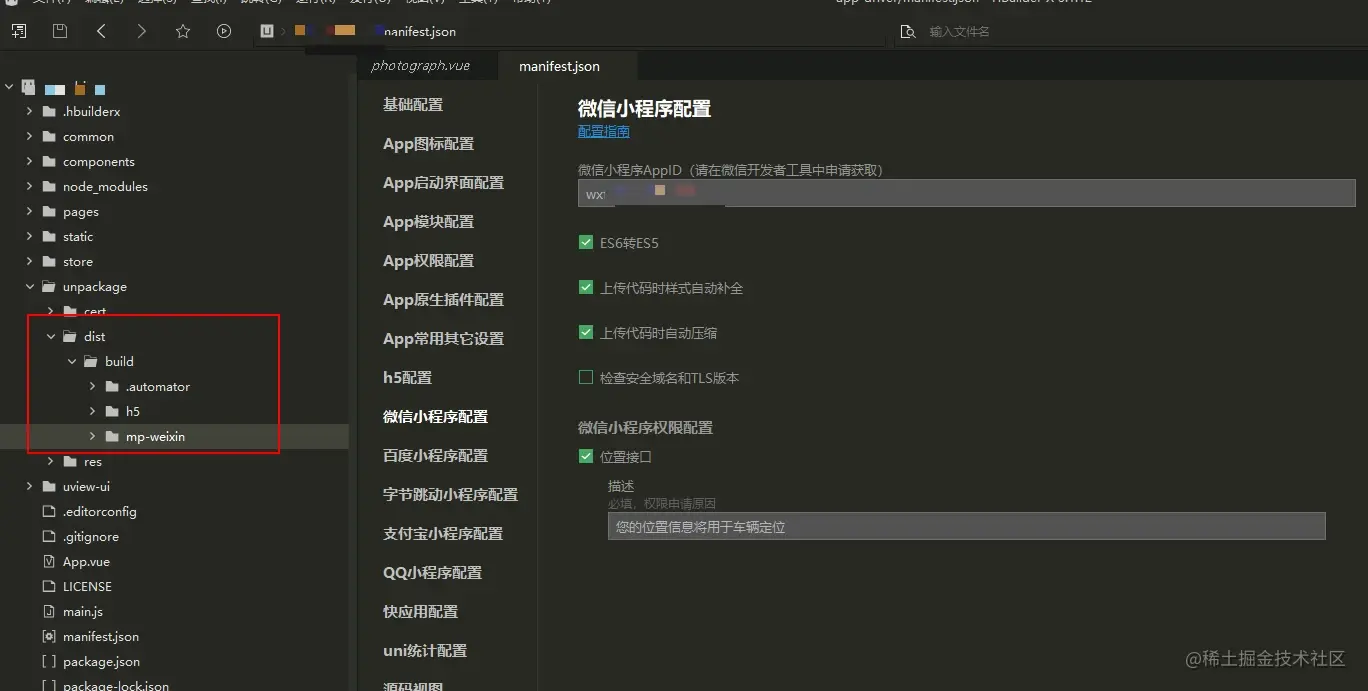1368x691 pixels.
Task: Expand the static folder chevron
Action: [30, 236]
